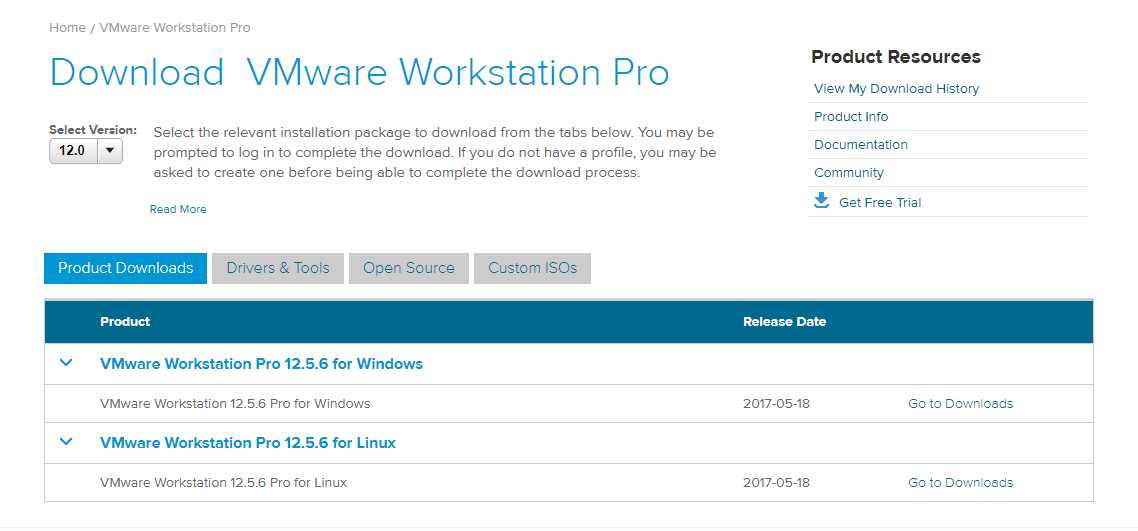Open the Select Version dropdown
The width and height of the screenshot is (1138, 531).
[x=86, y=151]
